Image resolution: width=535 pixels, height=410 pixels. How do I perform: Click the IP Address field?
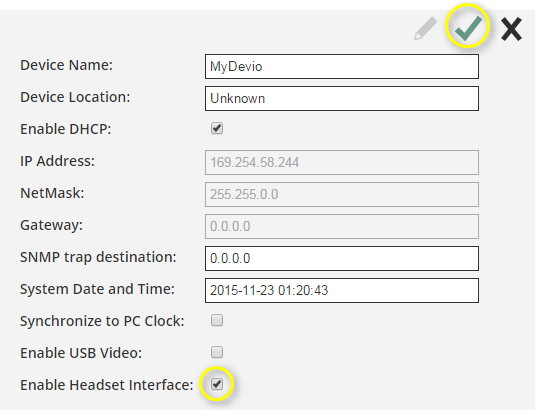coord(342,162)
